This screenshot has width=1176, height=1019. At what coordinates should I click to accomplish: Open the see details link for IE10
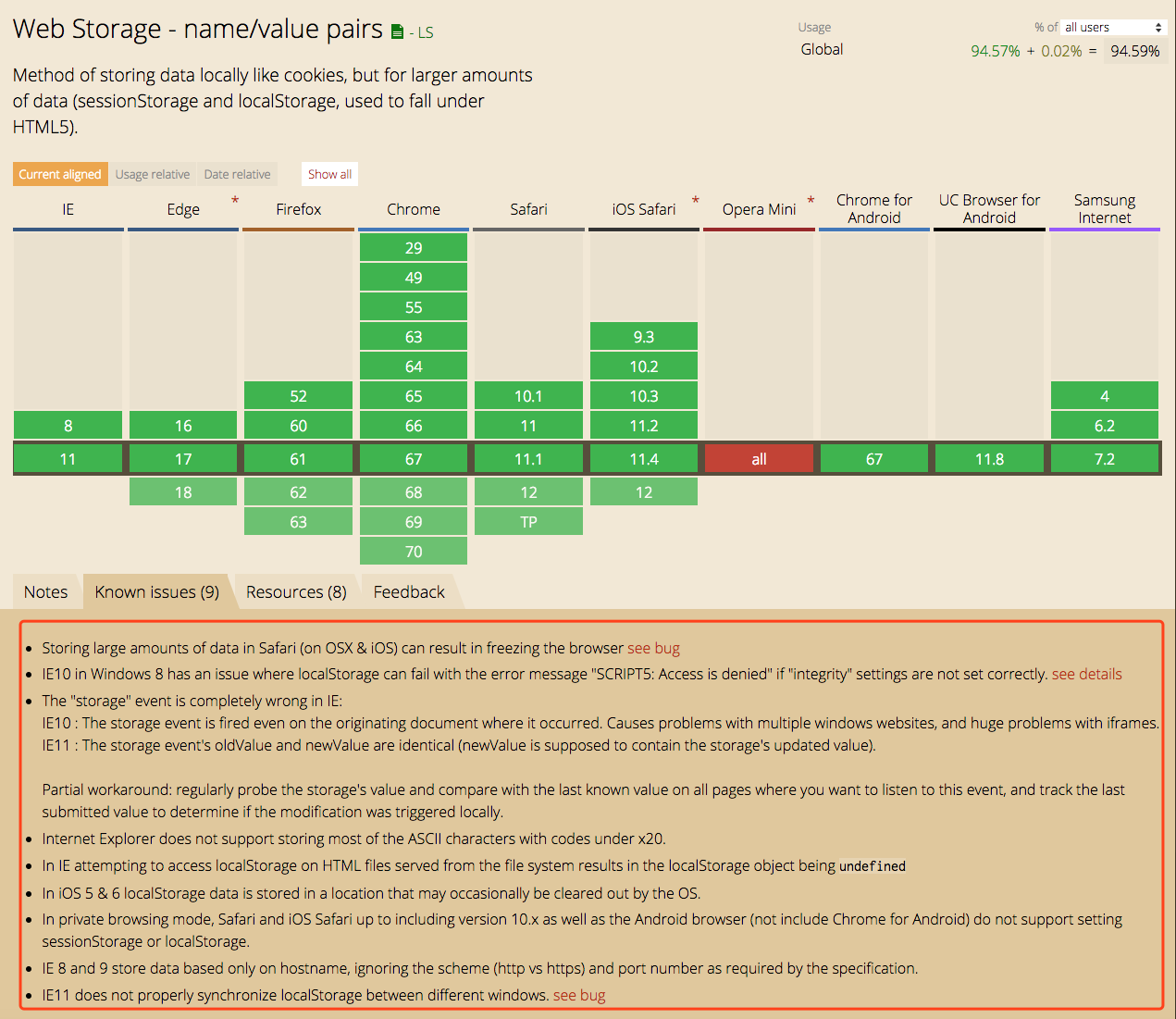click(x=1087, y=675)
